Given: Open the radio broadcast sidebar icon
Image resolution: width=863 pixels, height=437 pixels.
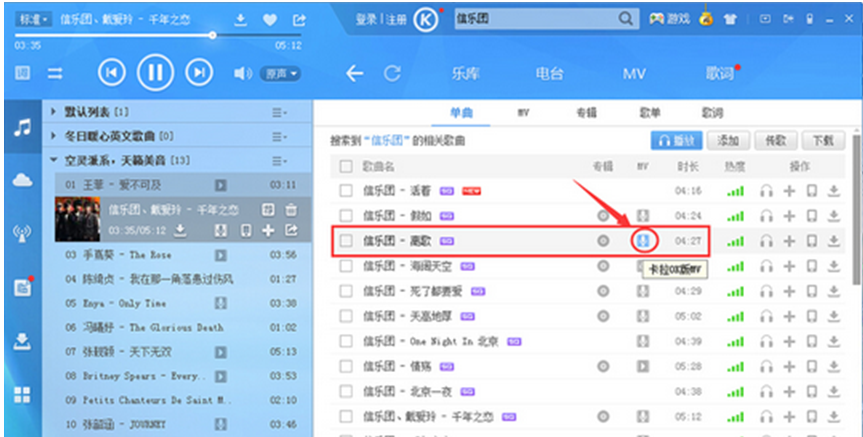Looking at the screenshot, I should [x=22, y=234].
